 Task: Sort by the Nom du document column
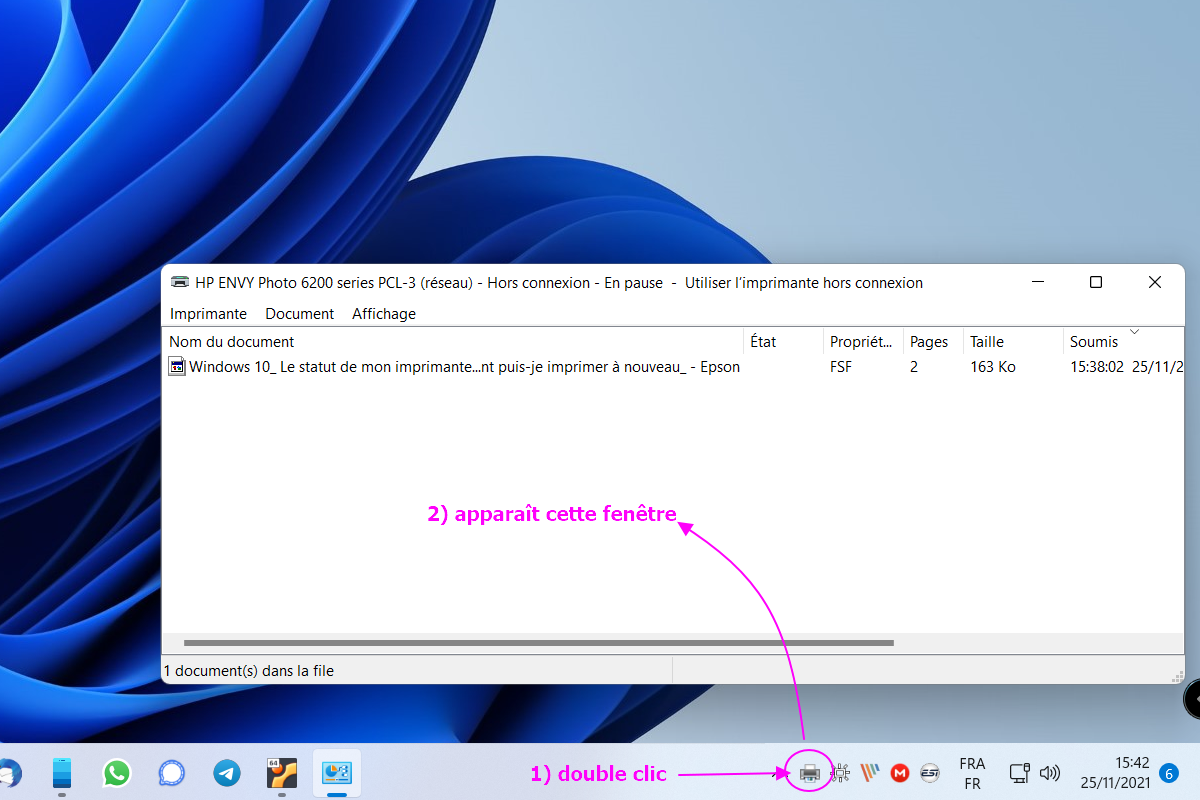[x=453, y=342]
